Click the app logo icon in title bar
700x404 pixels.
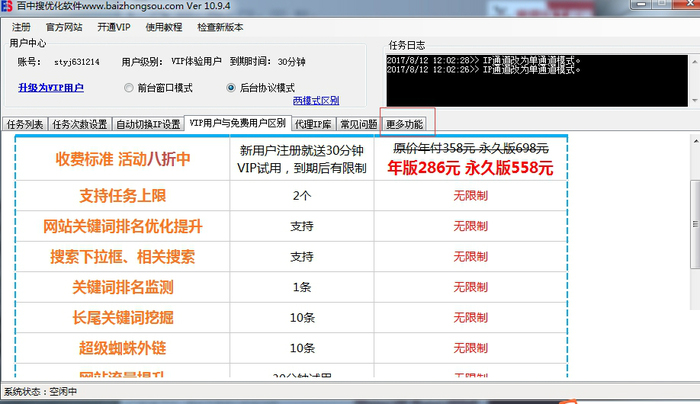tap(7, 7)
